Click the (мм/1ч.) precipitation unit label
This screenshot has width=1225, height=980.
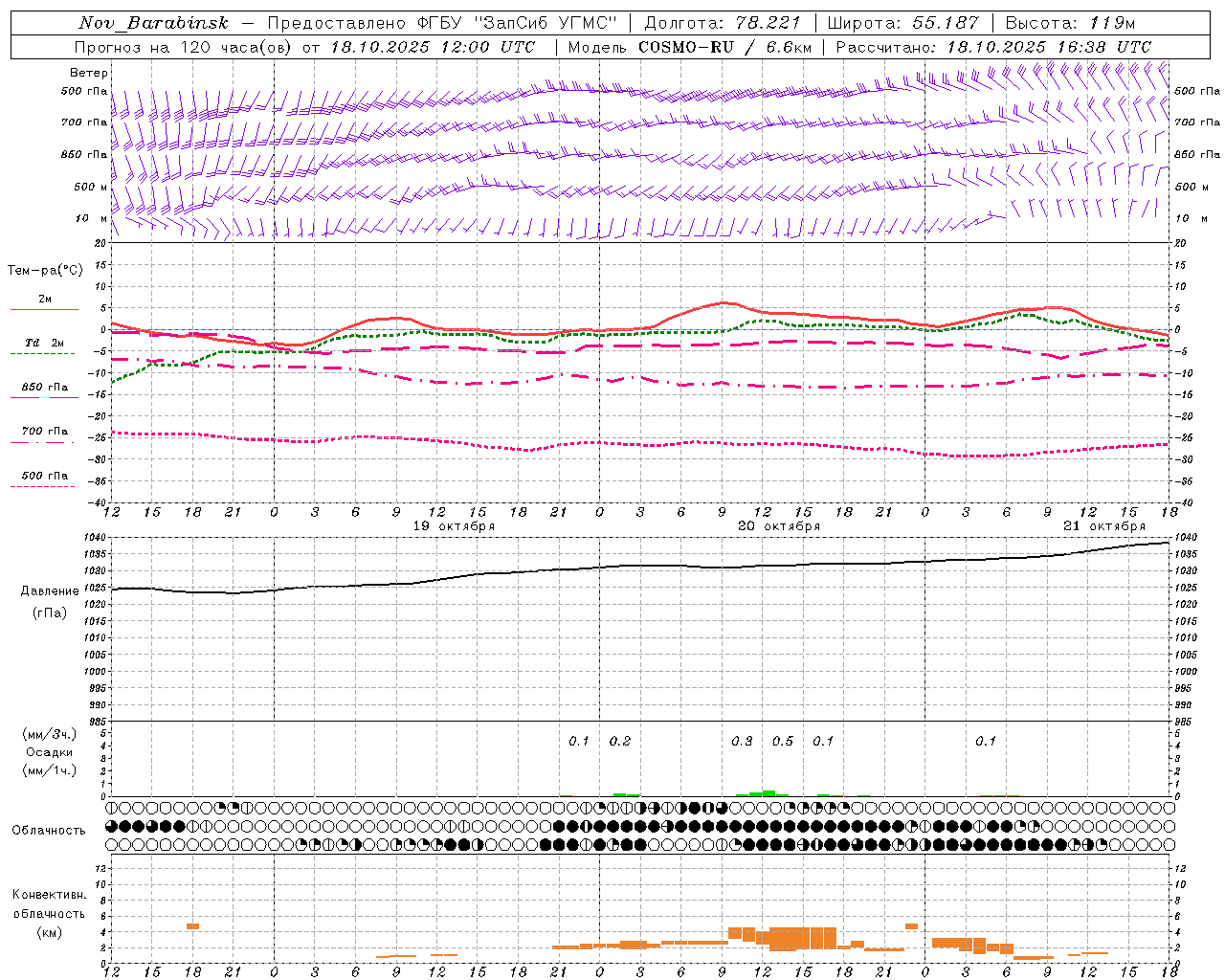(50, 770)
